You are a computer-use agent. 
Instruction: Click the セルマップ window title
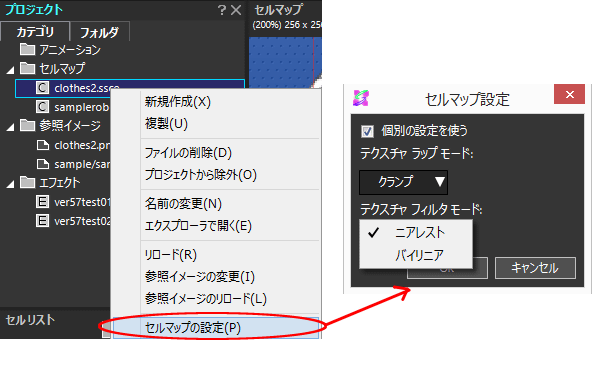coord(279,10)
